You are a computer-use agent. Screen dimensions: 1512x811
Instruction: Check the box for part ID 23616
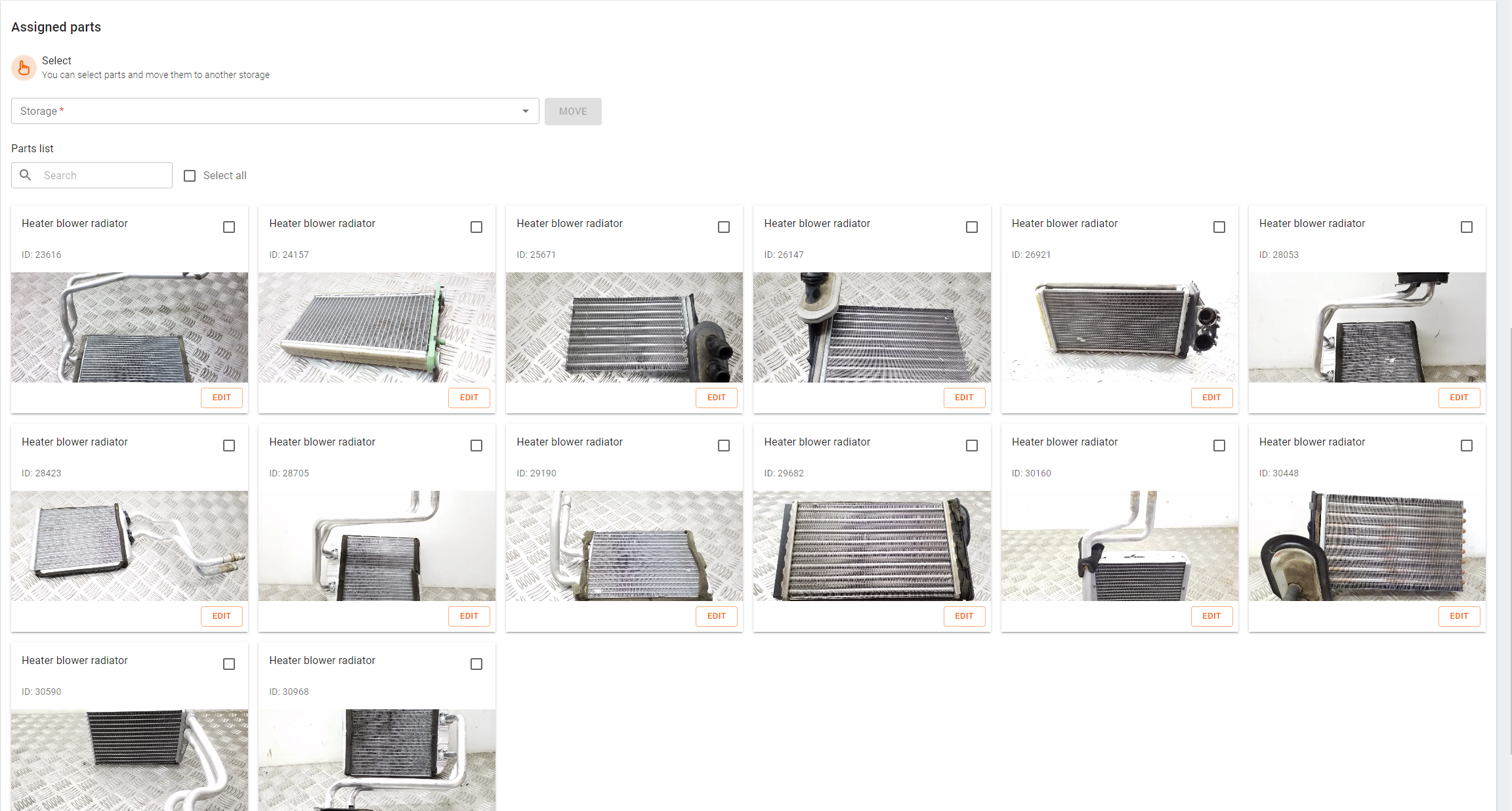229,227
